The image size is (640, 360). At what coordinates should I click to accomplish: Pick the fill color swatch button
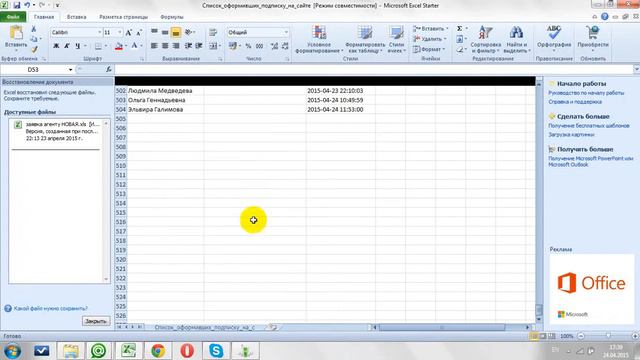[118, 46]
